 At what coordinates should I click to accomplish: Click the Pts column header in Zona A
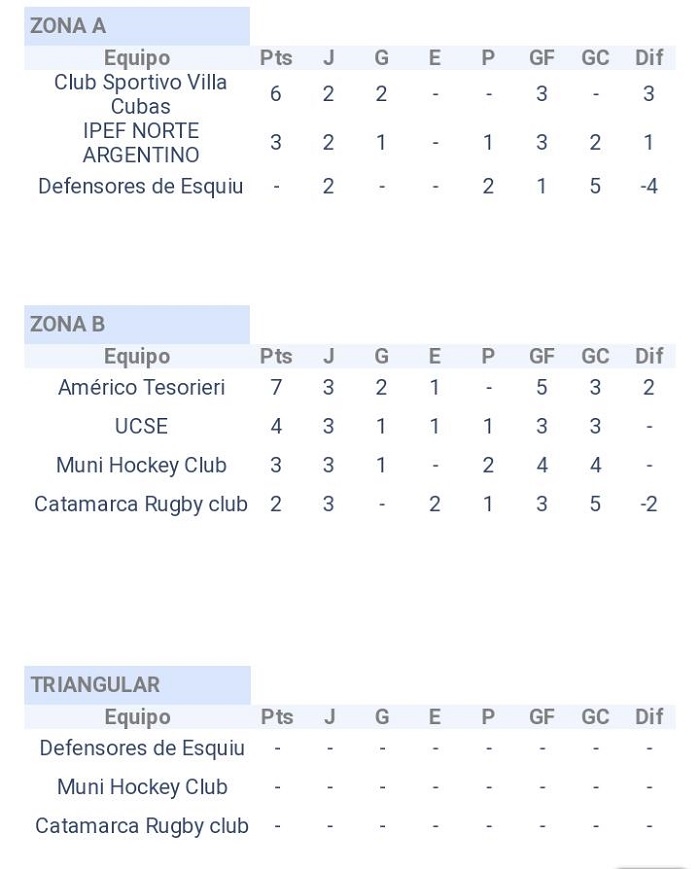(x=276, y=58)
